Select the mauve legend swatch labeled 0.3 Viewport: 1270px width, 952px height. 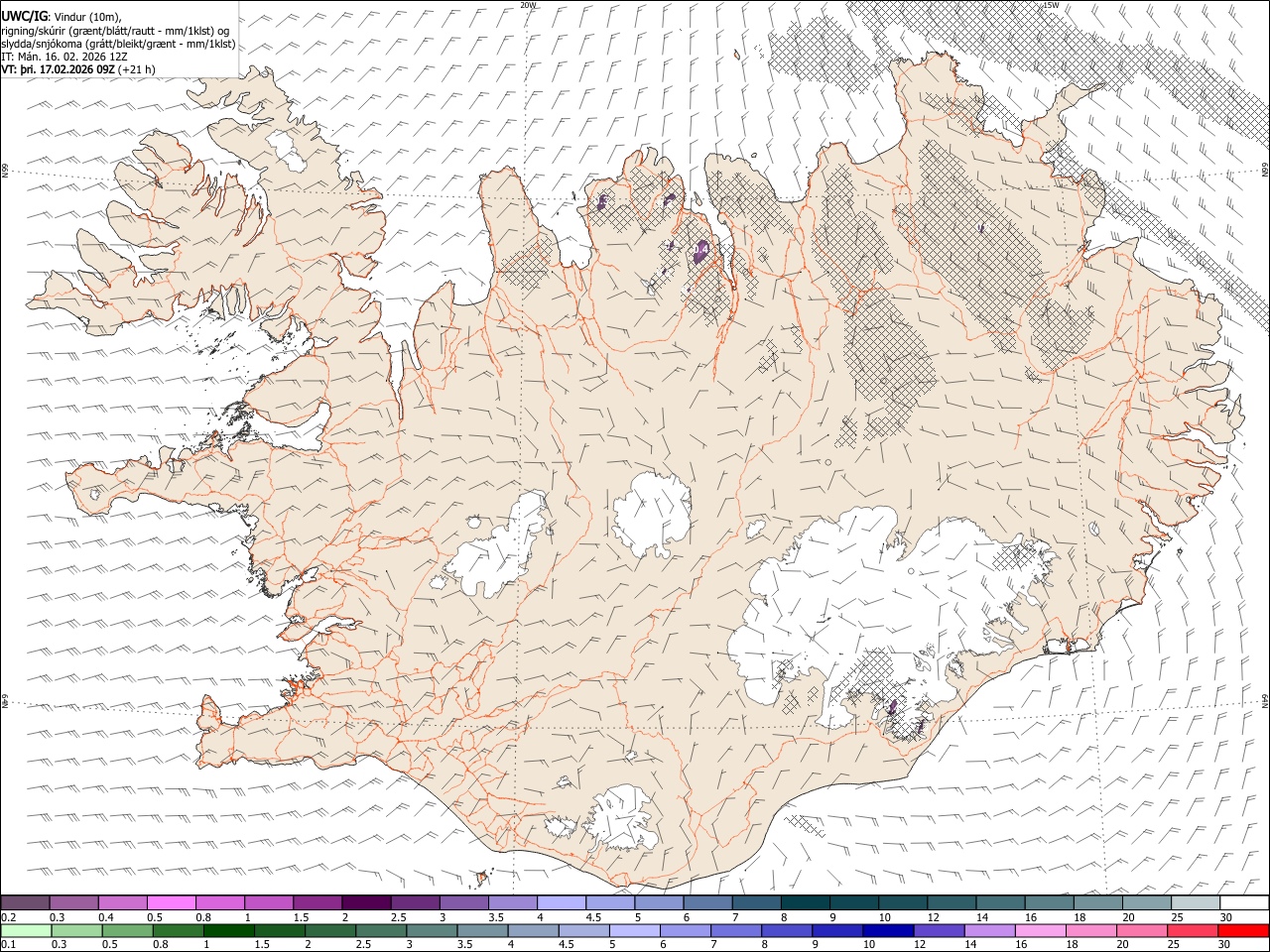[73, 902]
